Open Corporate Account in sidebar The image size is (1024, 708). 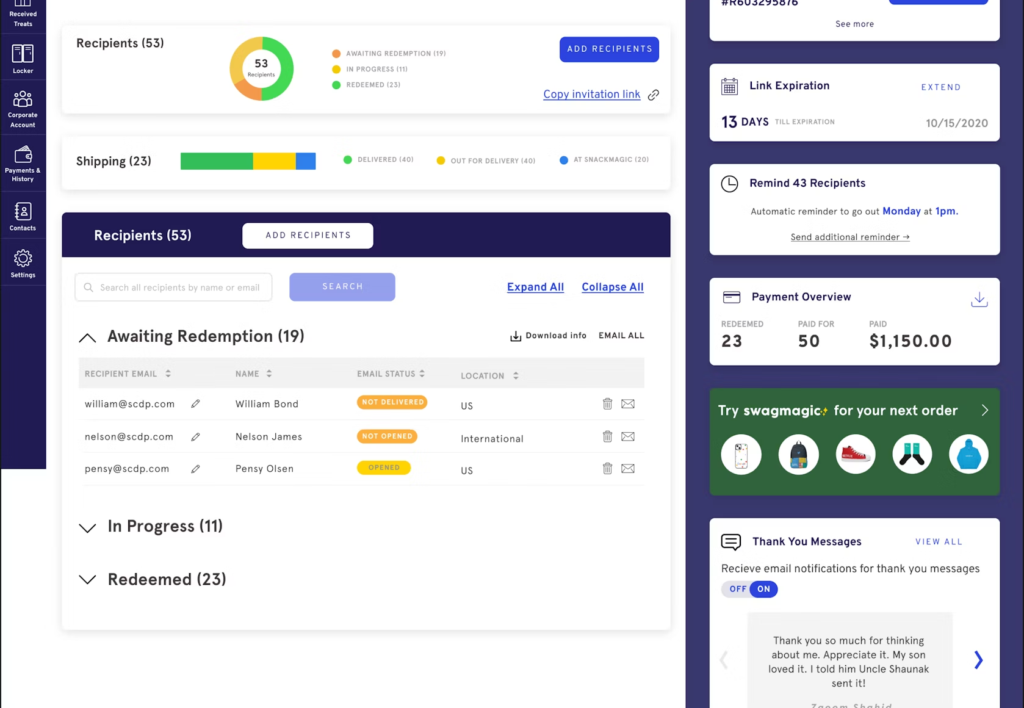click(22, 107)
